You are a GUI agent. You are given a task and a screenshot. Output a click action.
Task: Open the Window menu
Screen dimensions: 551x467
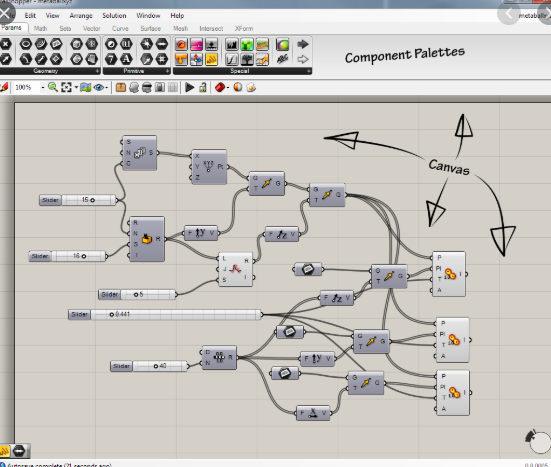pyautogui.click(x=148, y=15)
